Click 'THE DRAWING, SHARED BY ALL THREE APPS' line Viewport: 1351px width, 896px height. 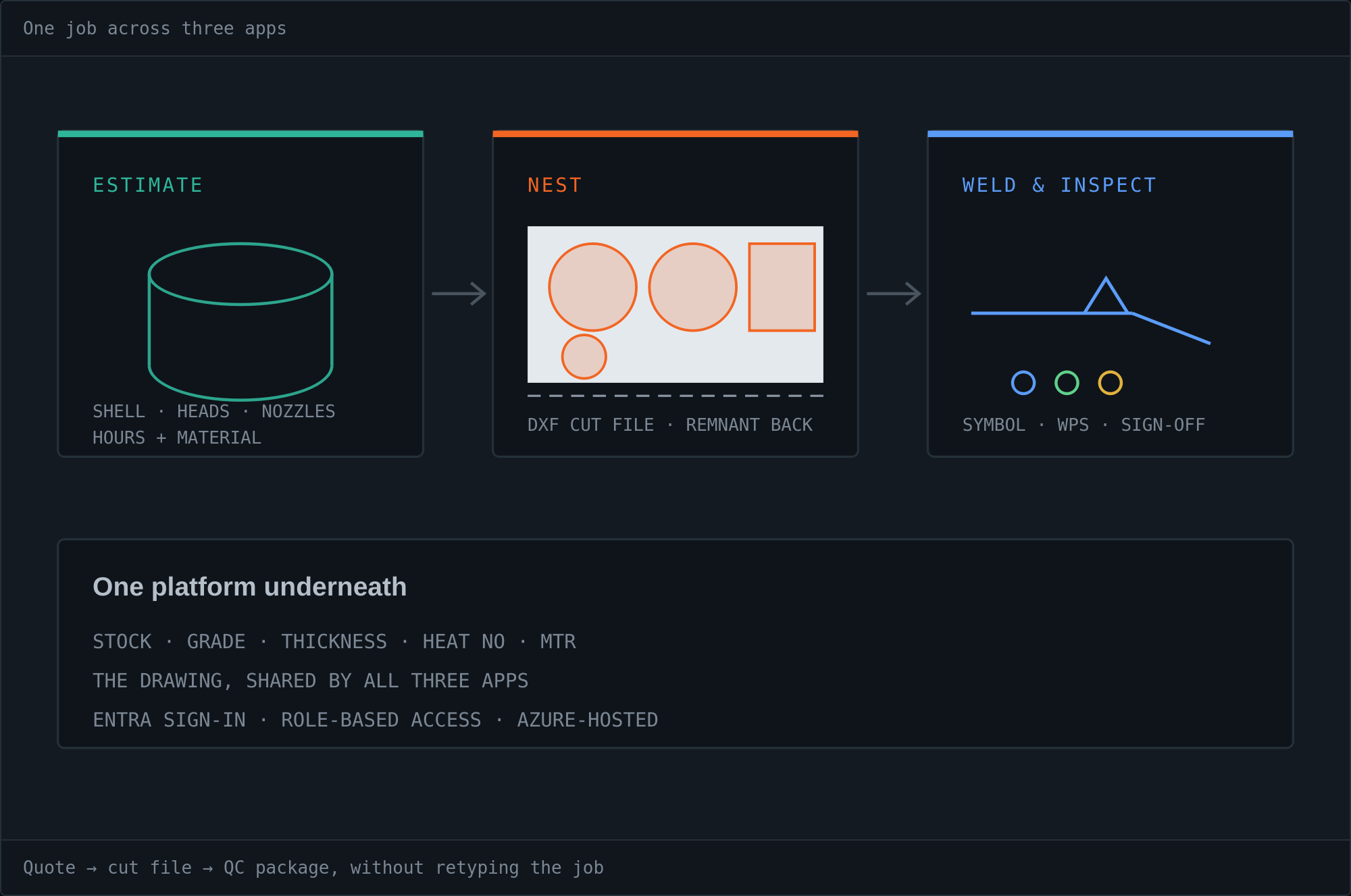click(311, 681)
